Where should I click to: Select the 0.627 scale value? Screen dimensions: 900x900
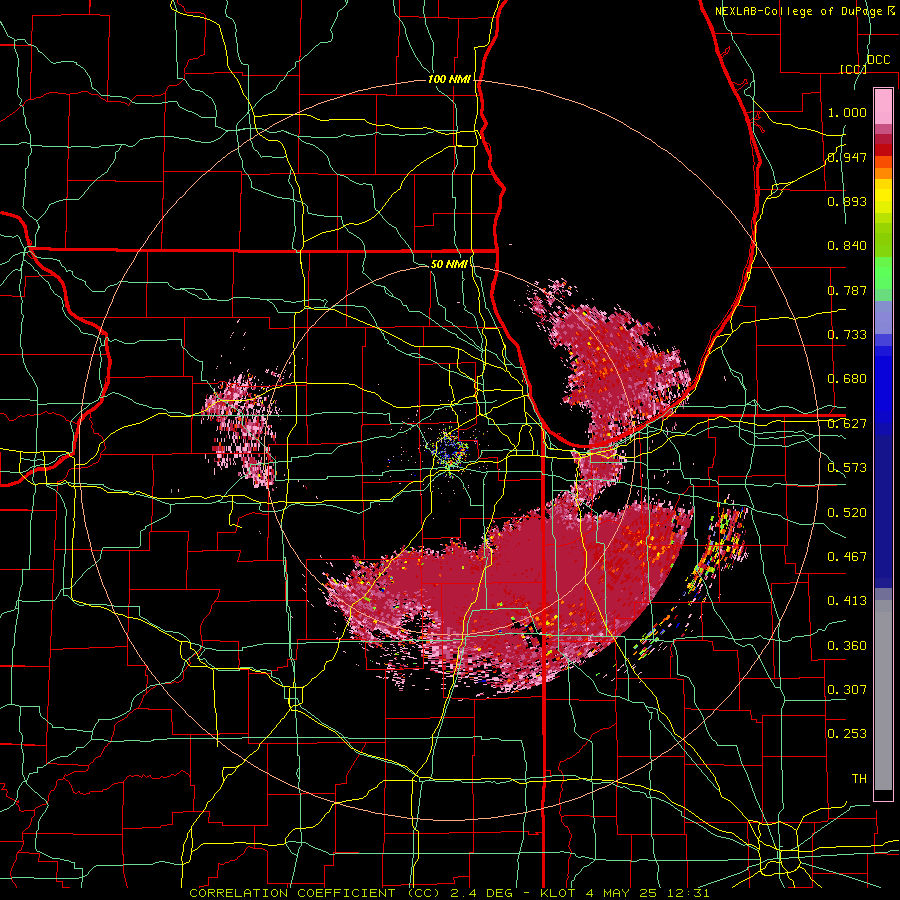click(847, 424)
